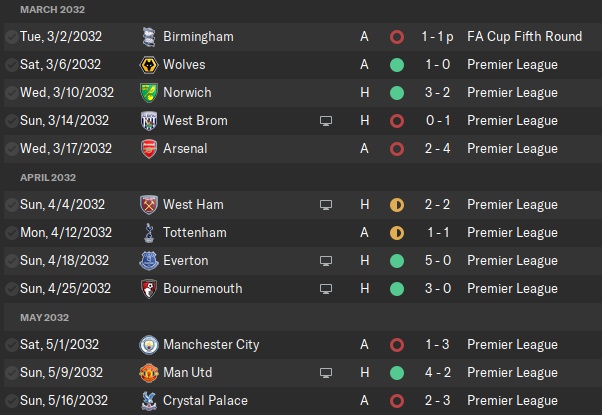The image size is (602, 415).
Task: Click the Wolves club crest
Action: coord(149,65)
